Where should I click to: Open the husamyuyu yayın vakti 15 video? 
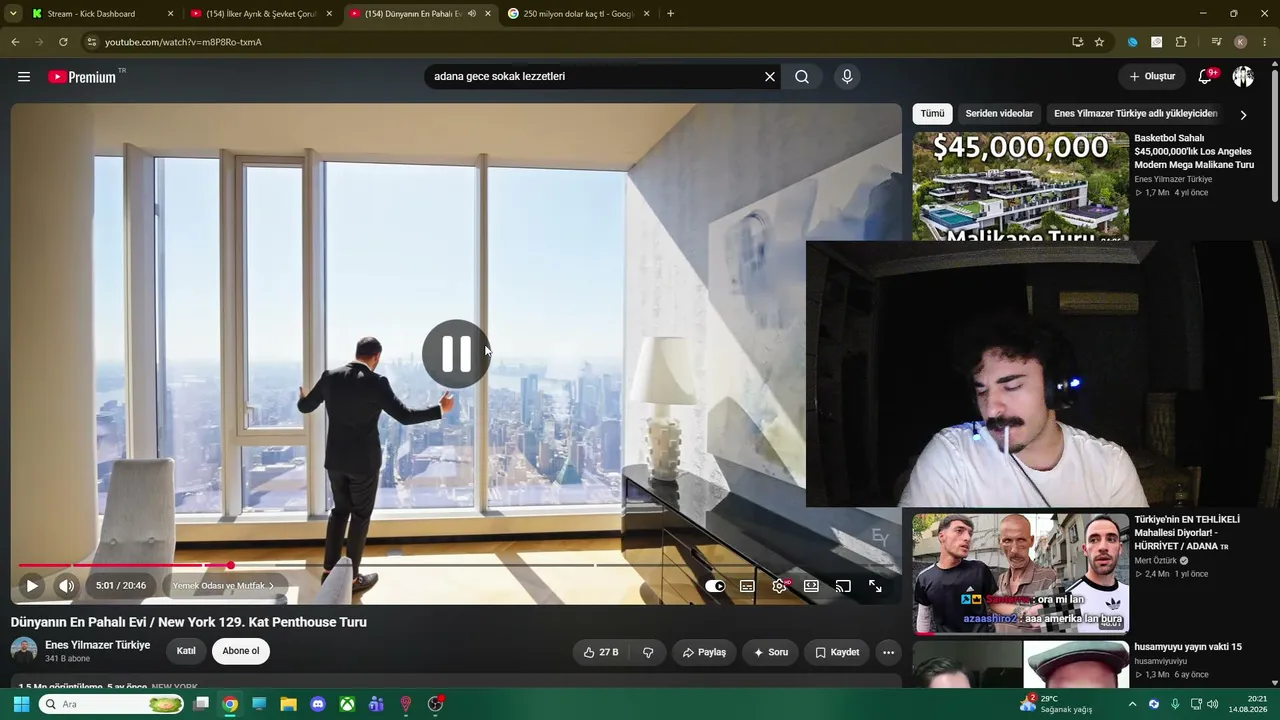pos(1188,647)
